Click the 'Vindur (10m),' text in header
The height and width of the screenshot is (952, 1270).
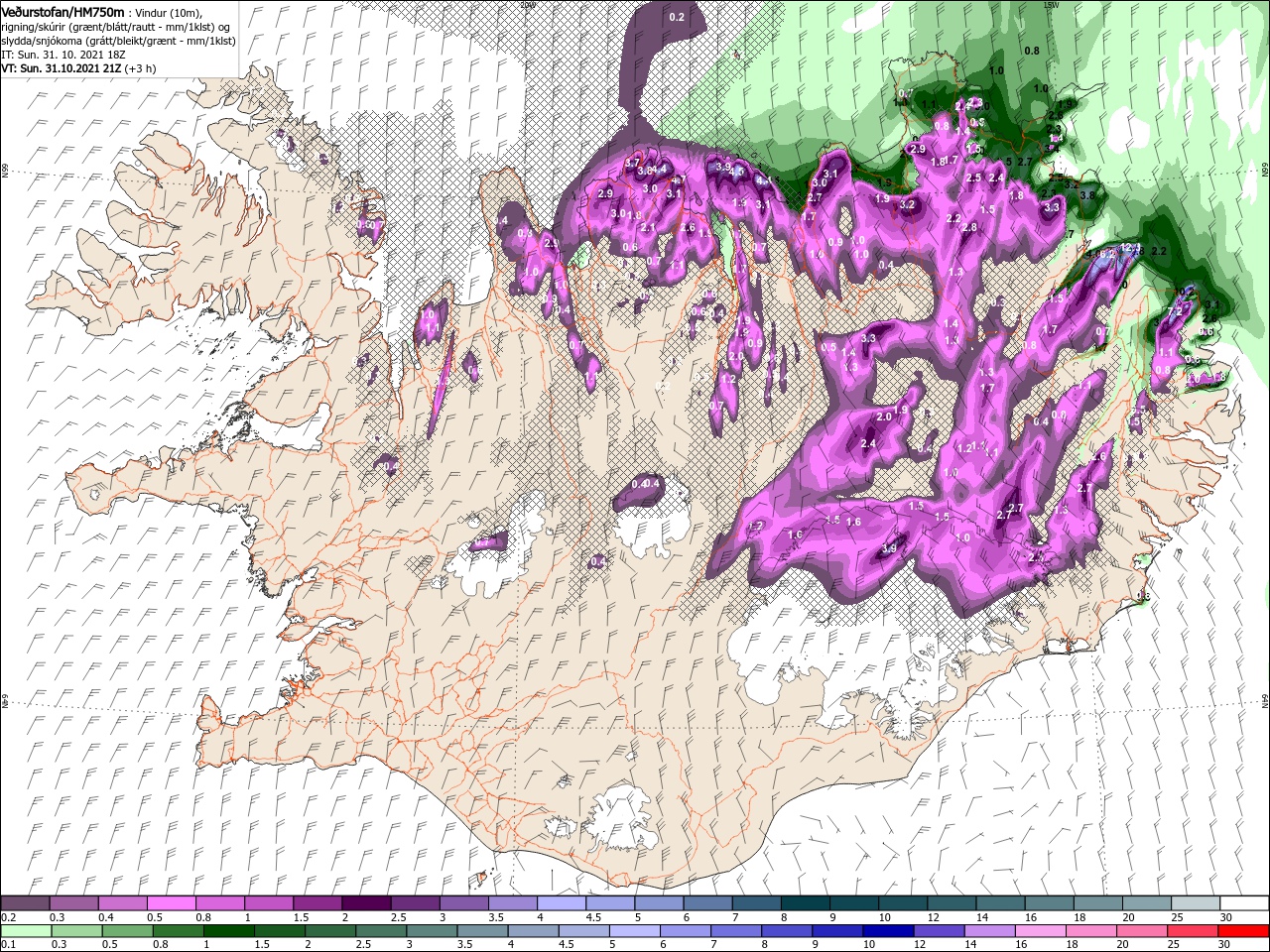tap(167, 12)
